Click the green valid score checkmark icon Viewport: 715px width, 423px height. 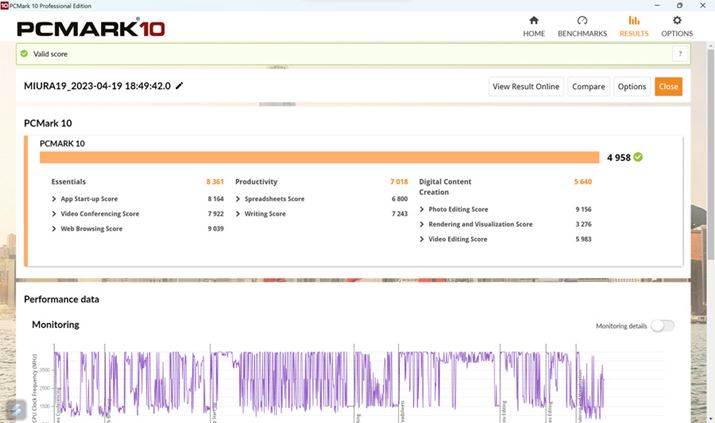tap(25, 54)
